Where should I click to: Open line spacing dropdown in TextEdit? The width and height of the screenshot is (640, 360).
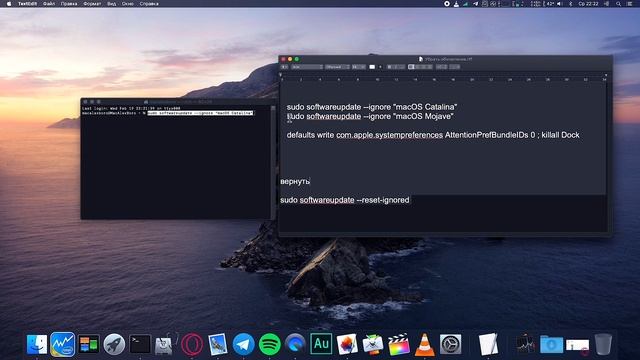[x=442, y=67]
